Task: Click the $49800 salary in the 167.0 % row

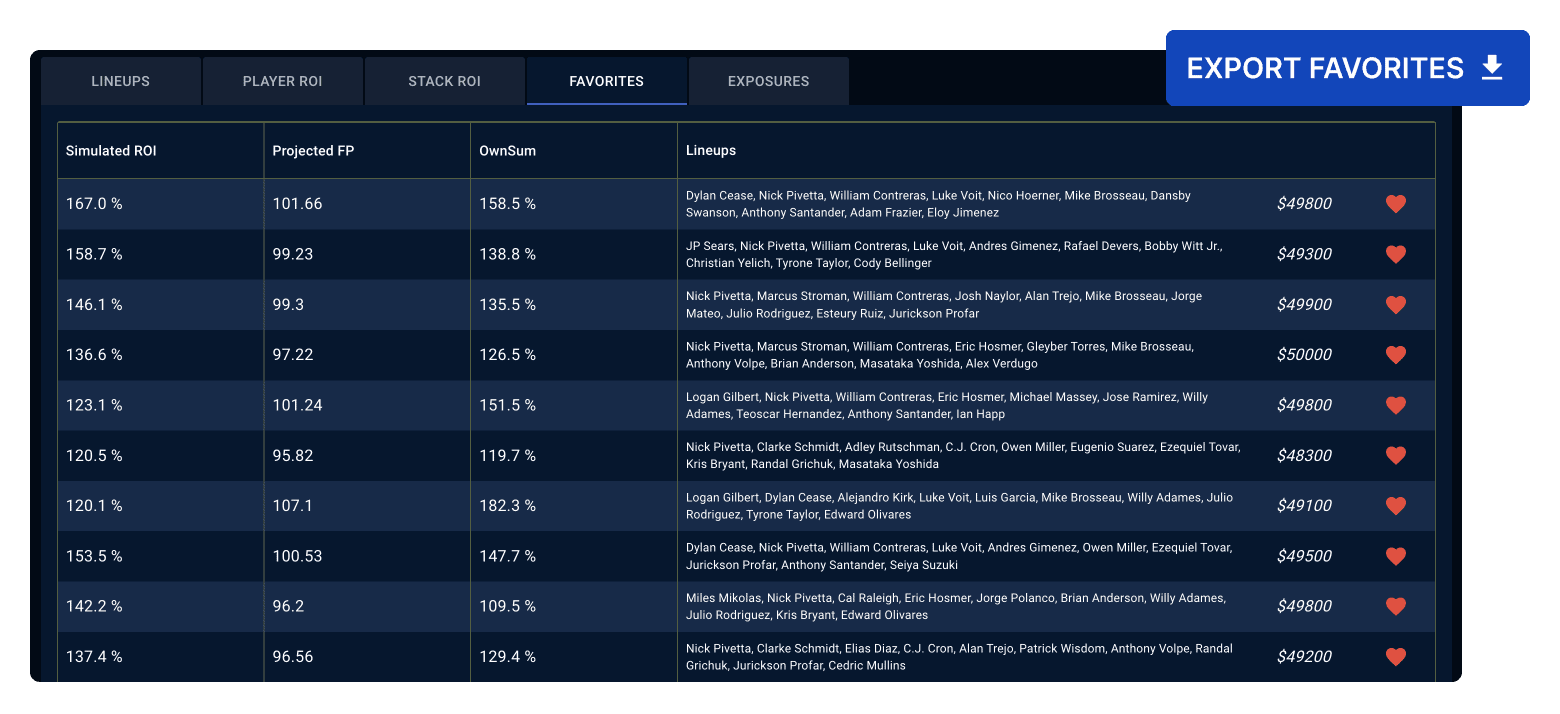Action: click(1304, 204)
